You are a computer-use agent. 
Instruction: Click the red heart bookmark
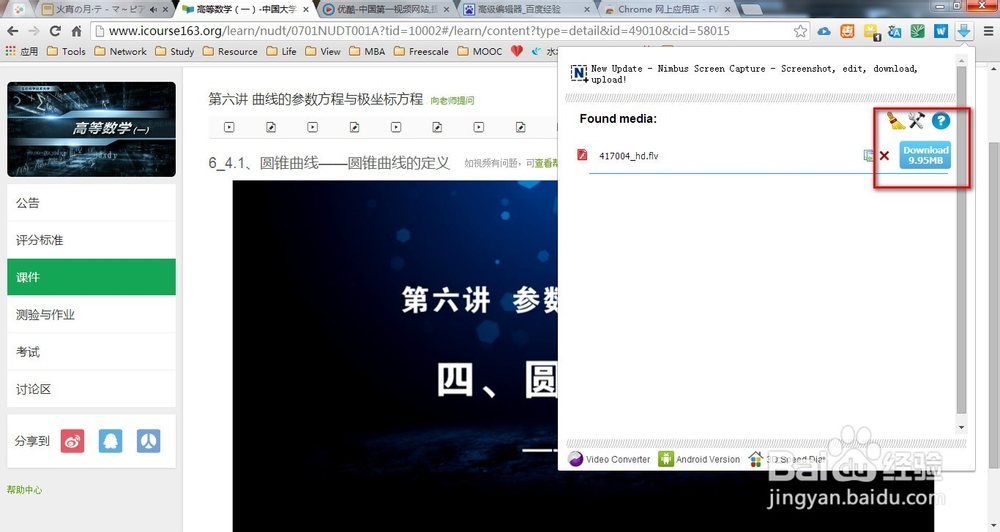tap(517, 51)
